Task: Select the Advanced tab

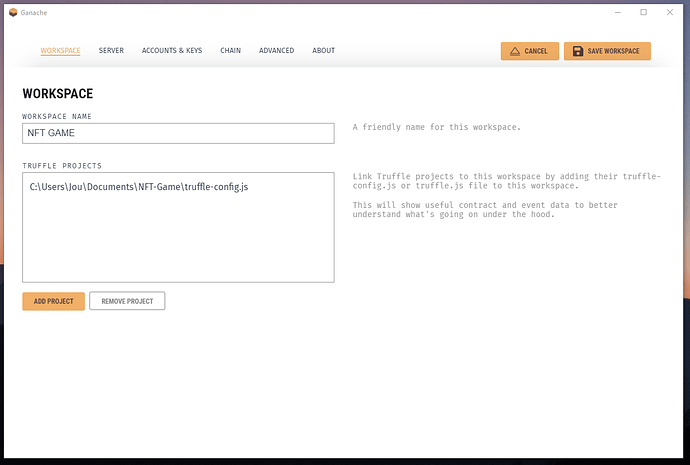Action: [276, 51]
